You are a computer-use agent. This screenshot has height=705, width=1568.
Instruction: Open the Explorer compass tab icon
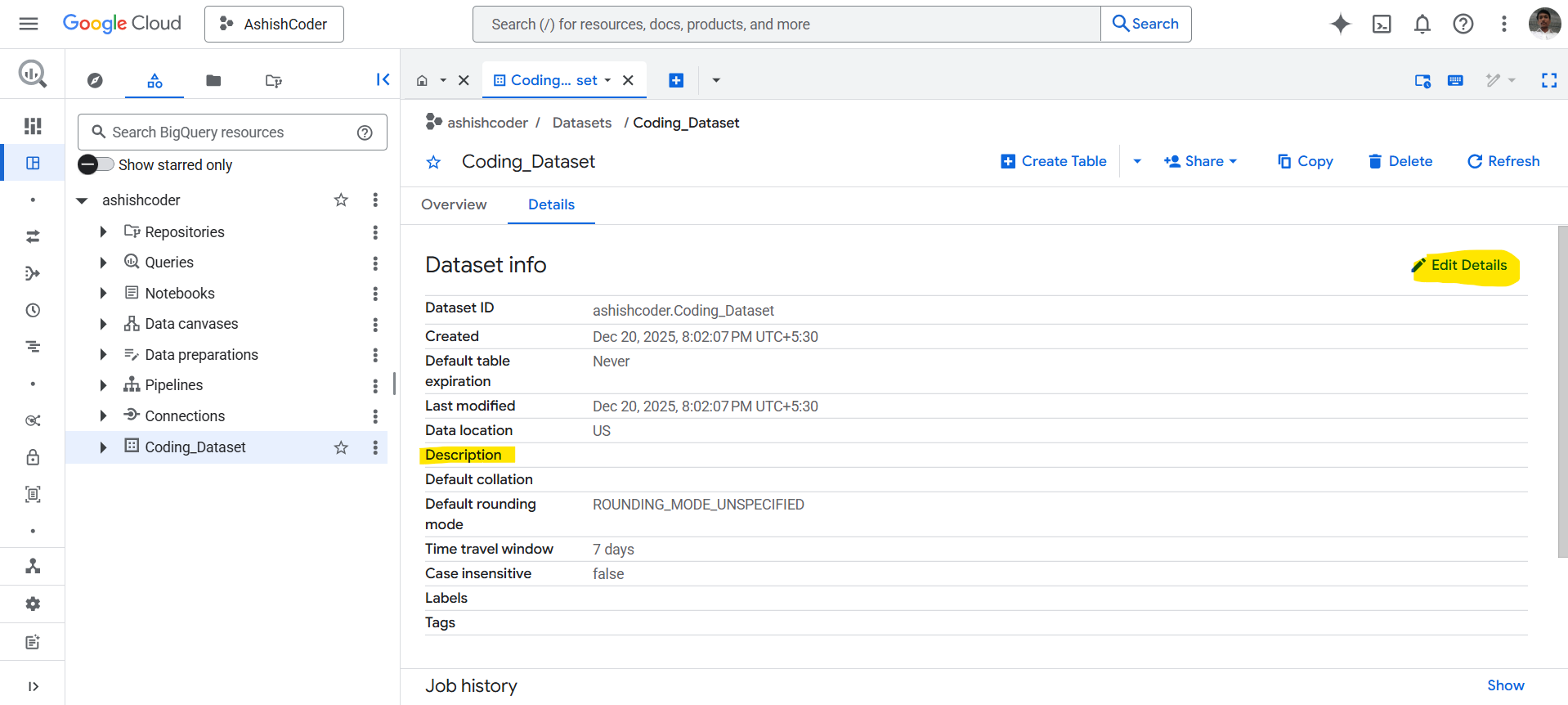pyautogui.click(x=95, y=80)
